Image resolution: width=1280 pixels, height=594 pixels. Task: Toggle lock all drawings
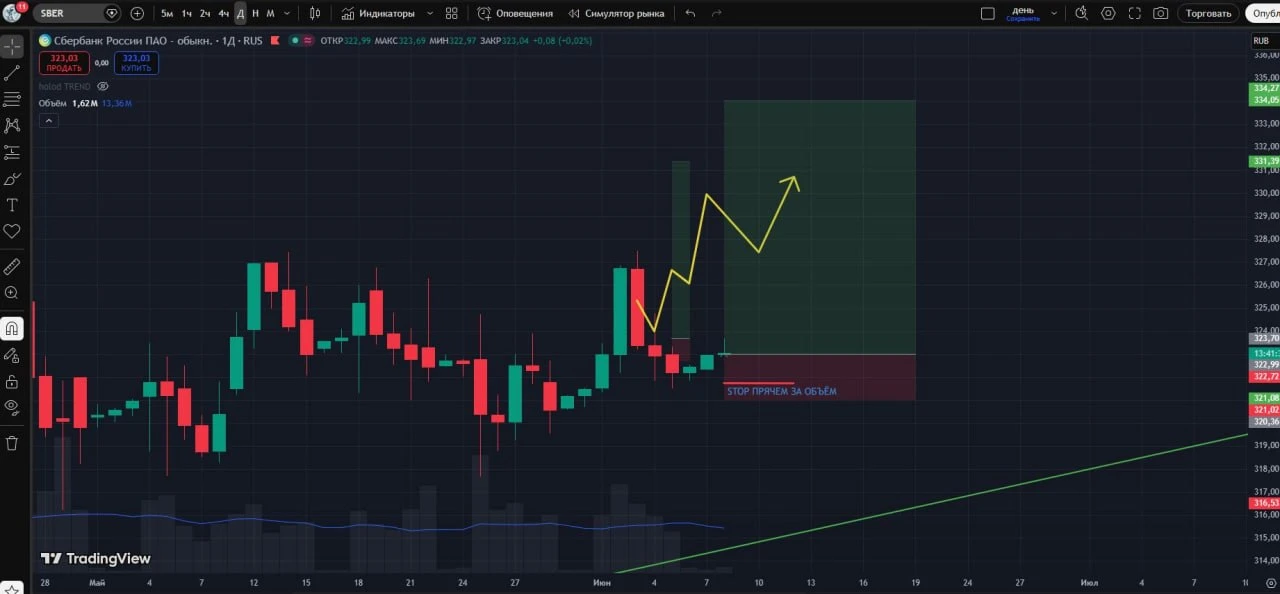(x=12, y=381)
